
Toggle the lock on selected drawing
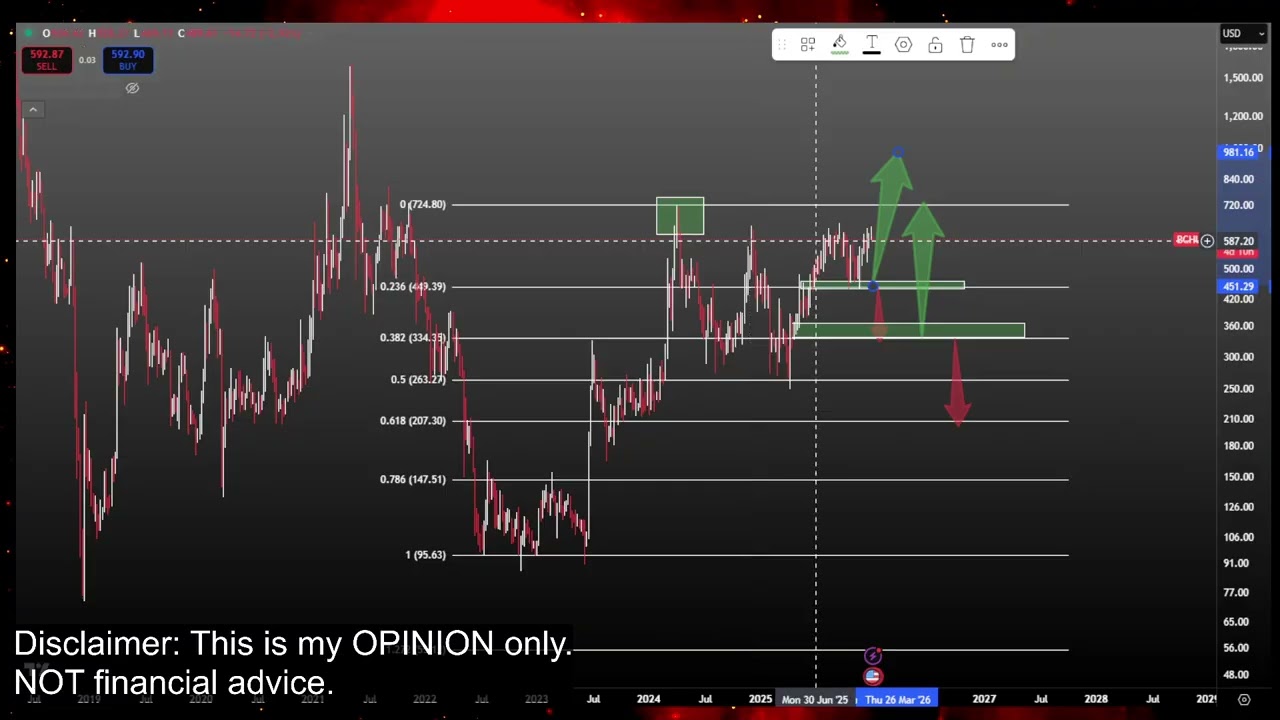pos(936,44)
